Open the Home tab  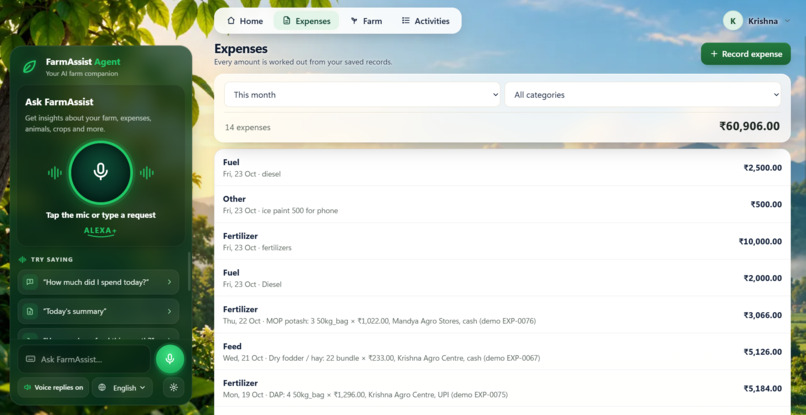pos(245,21)
